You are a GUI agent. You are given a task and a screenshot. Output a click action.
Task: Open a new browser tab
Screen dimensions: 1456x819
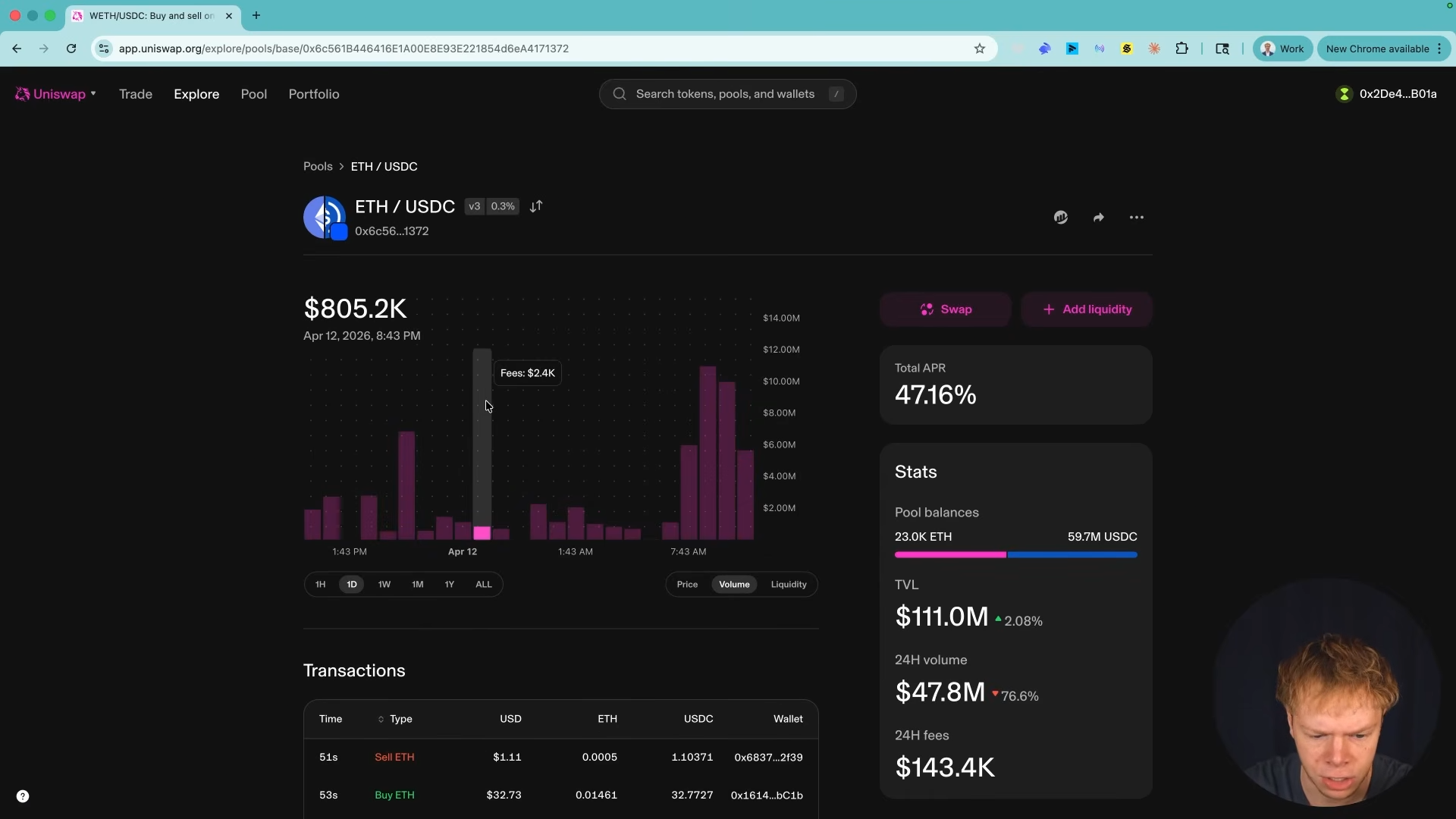click(256, 15)
